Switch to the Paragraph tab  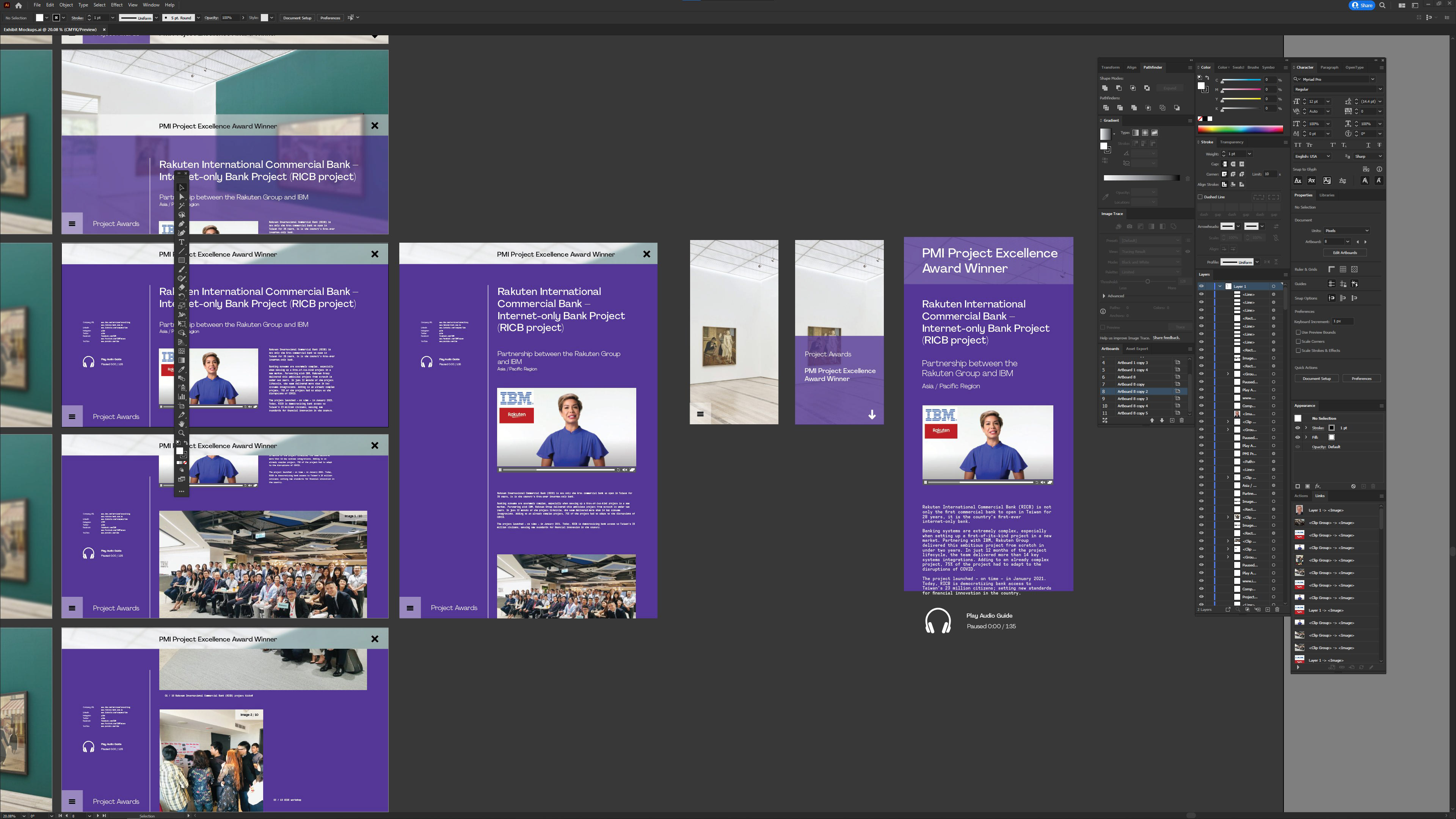tap(1329, 67)
